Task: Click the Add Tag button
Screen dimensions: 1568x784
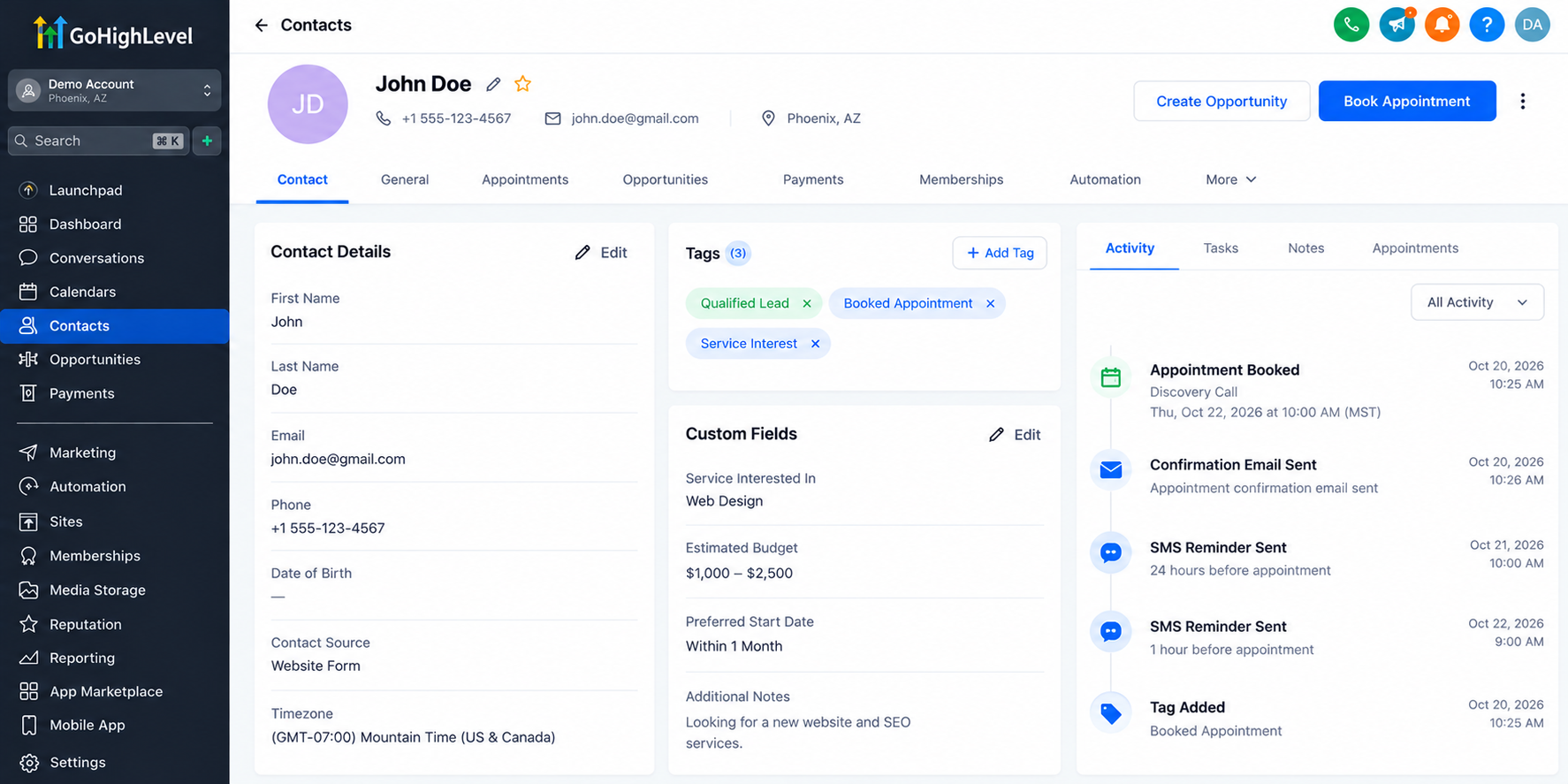Action: coord(1000,253)
